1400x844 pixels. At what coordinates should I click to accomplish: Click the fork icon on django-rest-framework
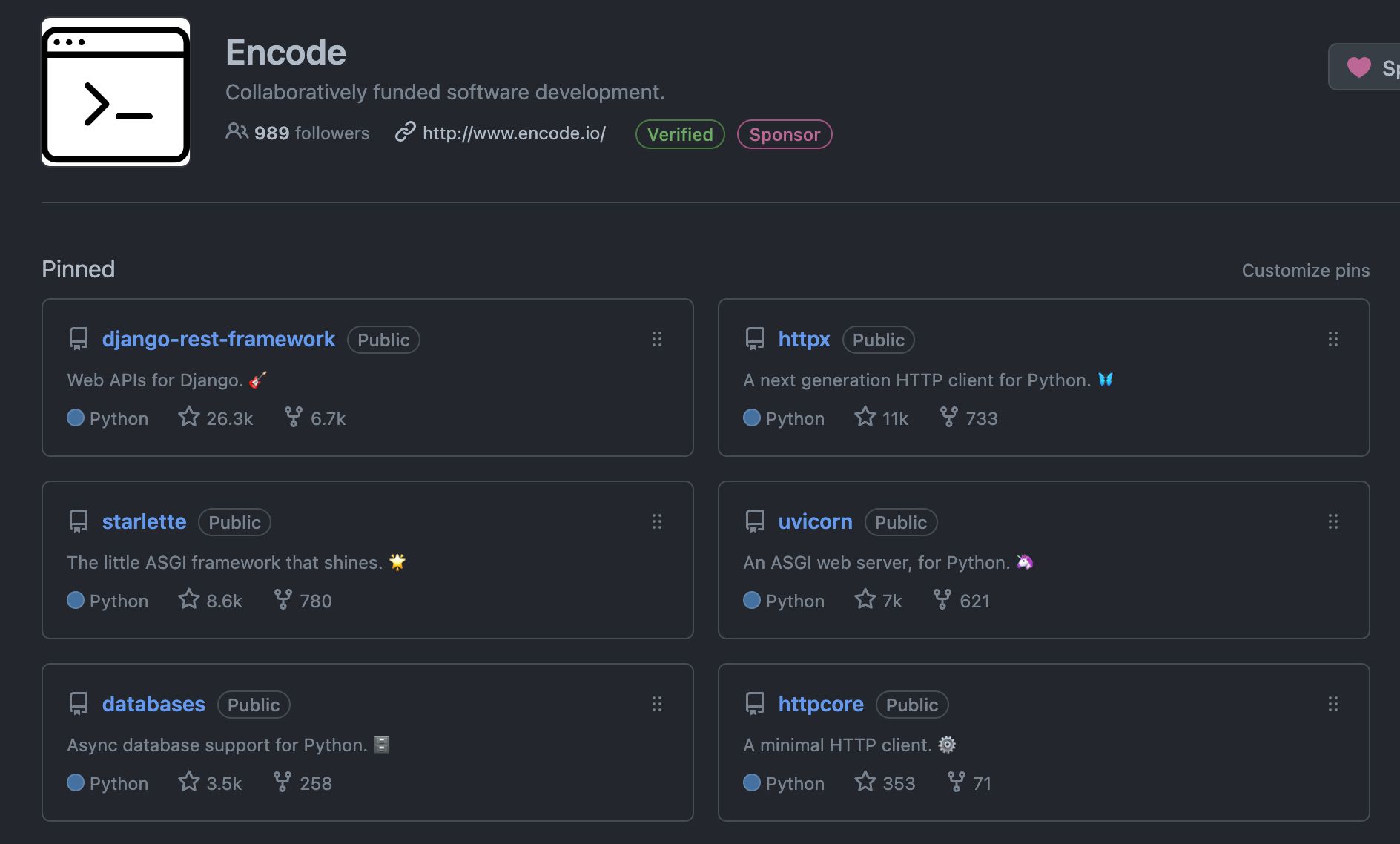pyautogui.click(x=294, y=418)
